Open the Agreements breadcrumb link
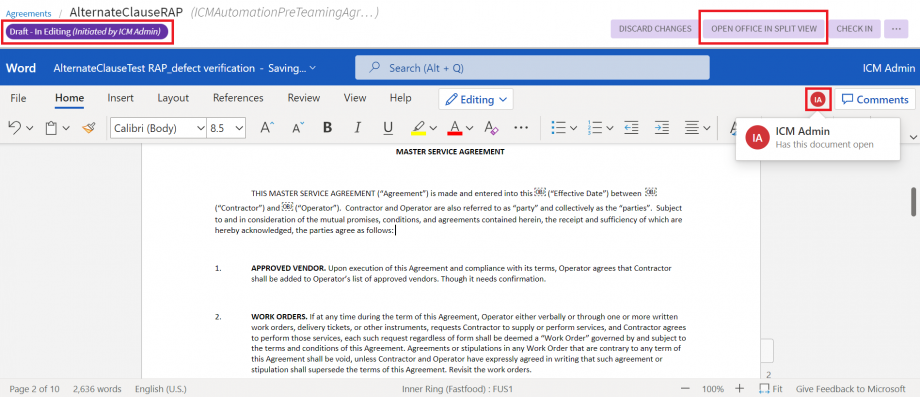 [28, 13]
